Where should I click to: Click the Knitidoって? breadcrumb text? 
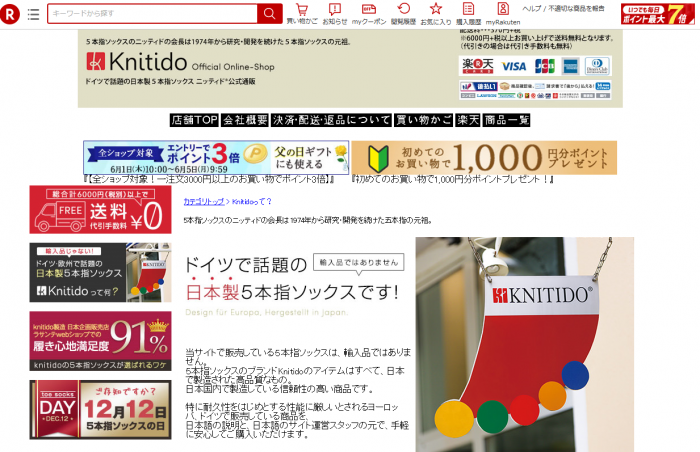pos(251,202)
